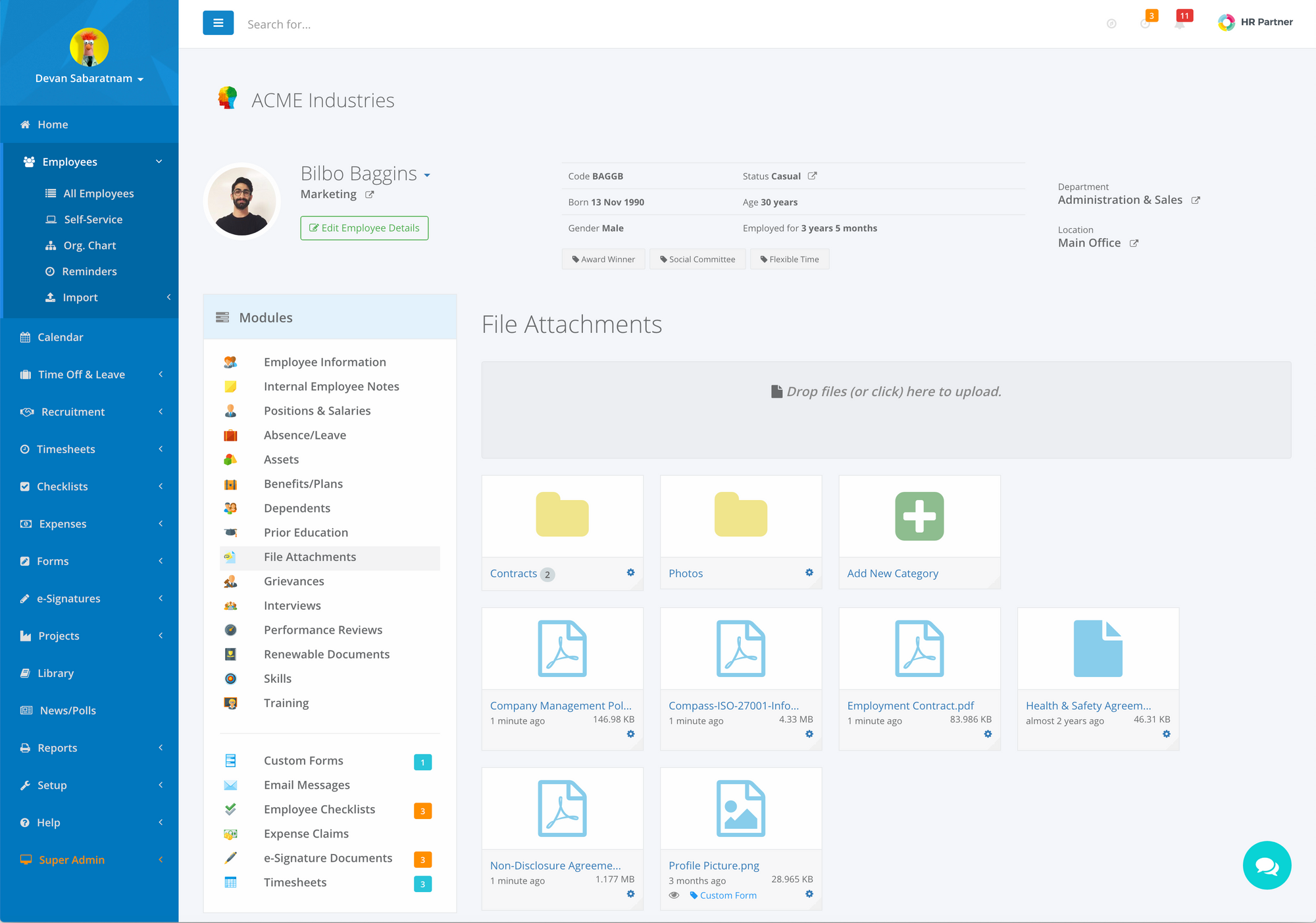This screenshot has height=923, width=1316.
Task: Open Bilbo Baggins name dropdown arrow
Action: pos(427,175)
